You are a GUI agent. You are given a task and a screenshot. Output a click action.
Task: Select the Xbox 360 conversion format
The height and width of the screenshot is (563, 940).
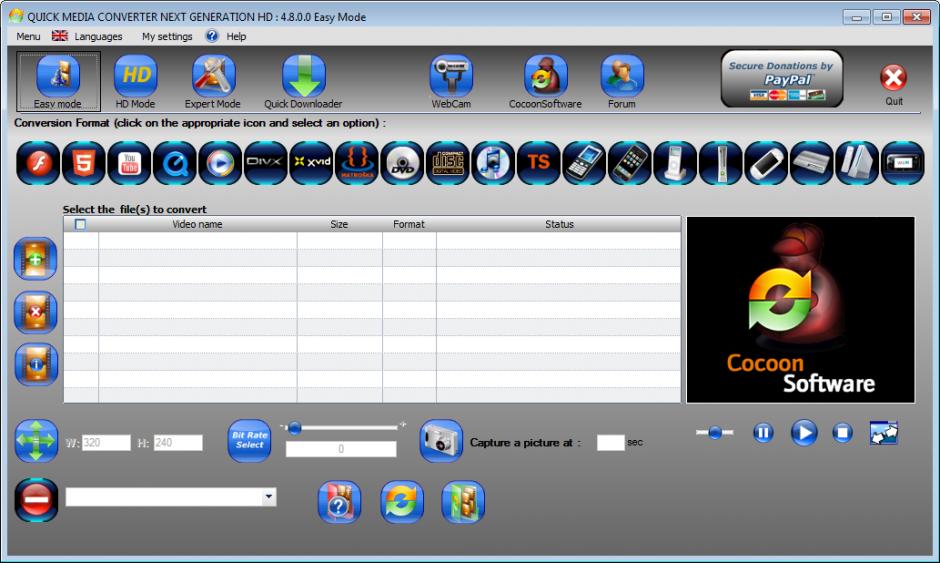coord(721,162)
